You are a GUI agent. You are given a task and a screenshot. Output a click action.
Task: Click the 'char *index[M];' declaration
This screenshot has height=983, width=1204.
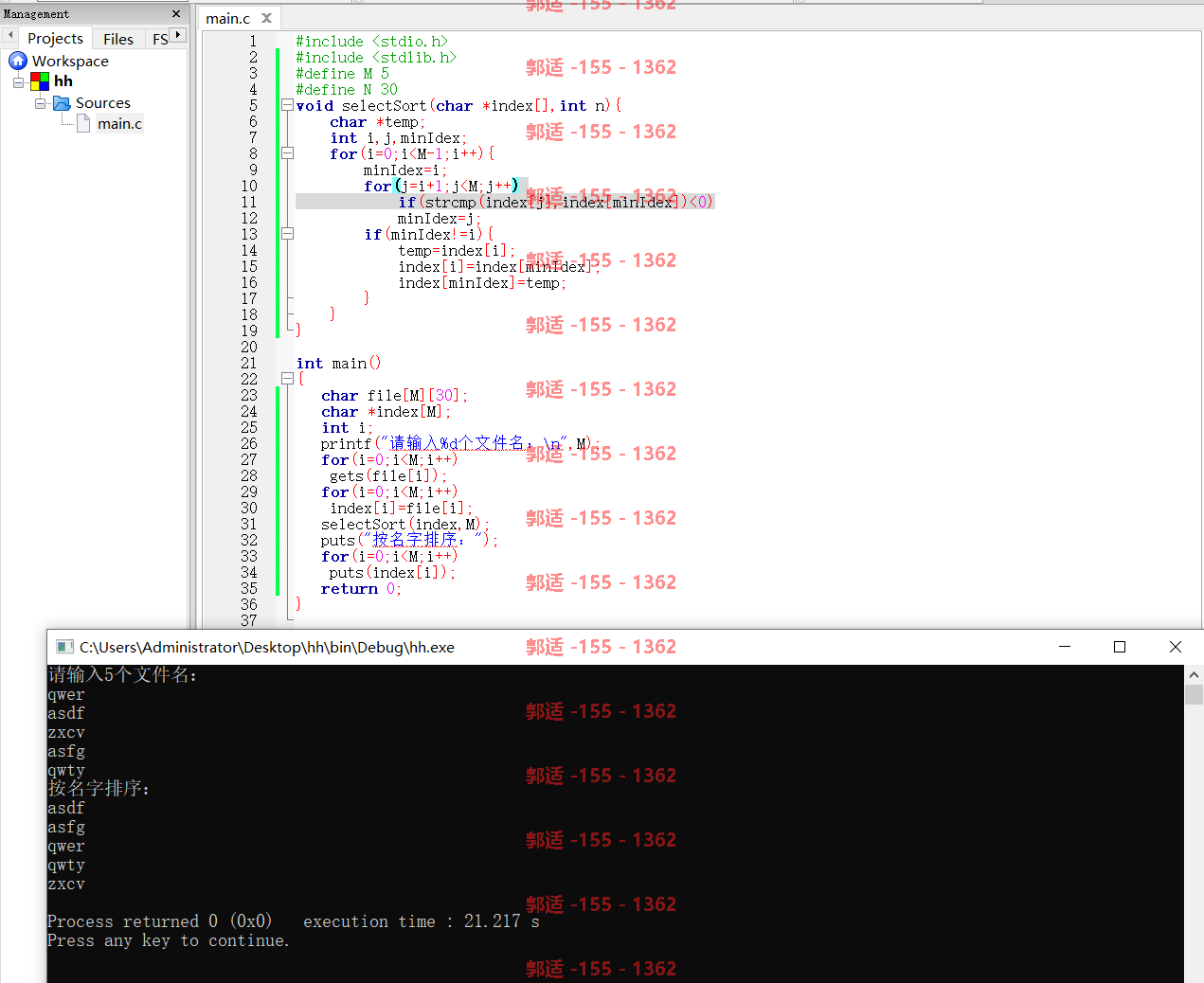pos(386,411)
